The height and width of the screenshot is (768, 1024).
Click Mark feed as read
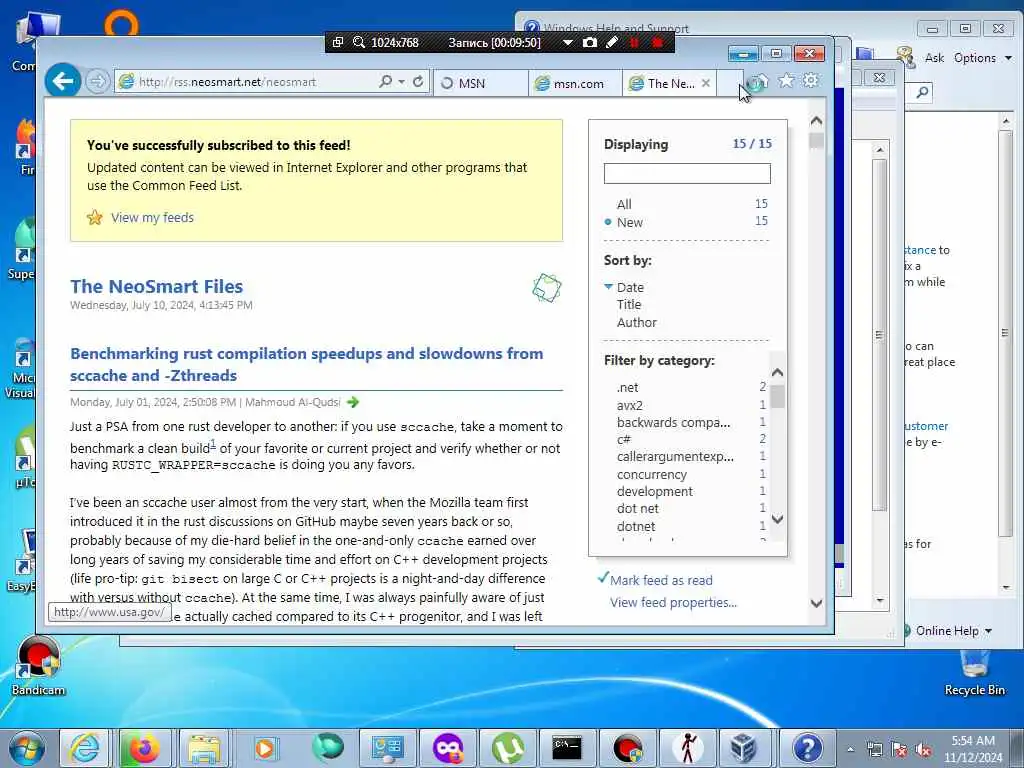[x=661, y=580]
